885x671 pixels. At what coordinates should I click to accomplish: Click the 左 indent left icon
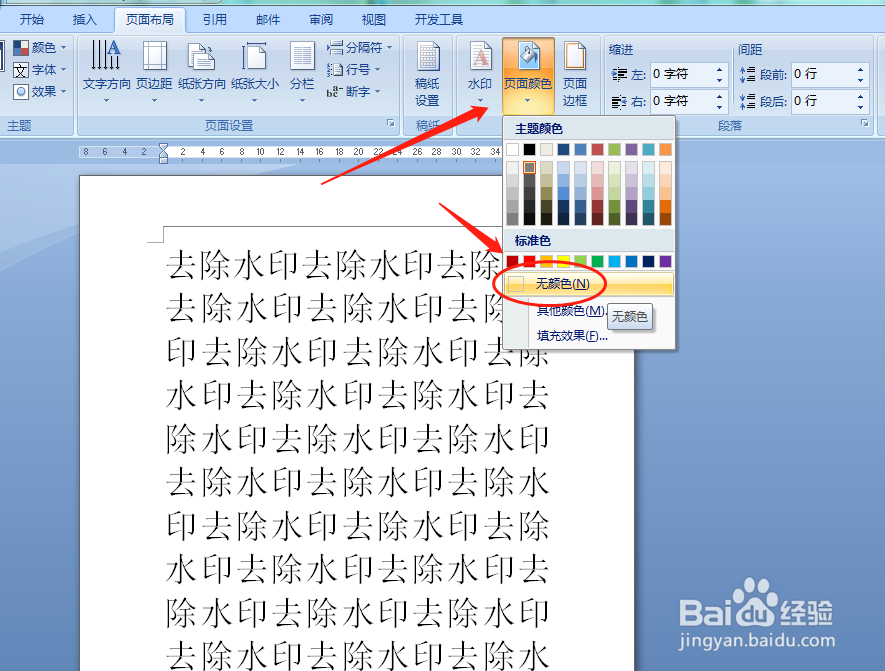pos(619,74)
